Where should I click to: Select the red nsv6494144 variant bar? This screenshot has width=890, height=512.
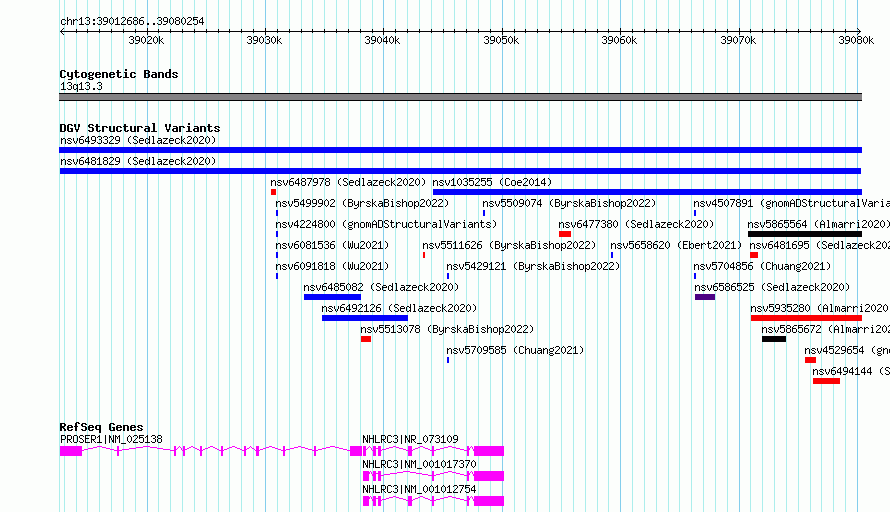pos(826,381)
